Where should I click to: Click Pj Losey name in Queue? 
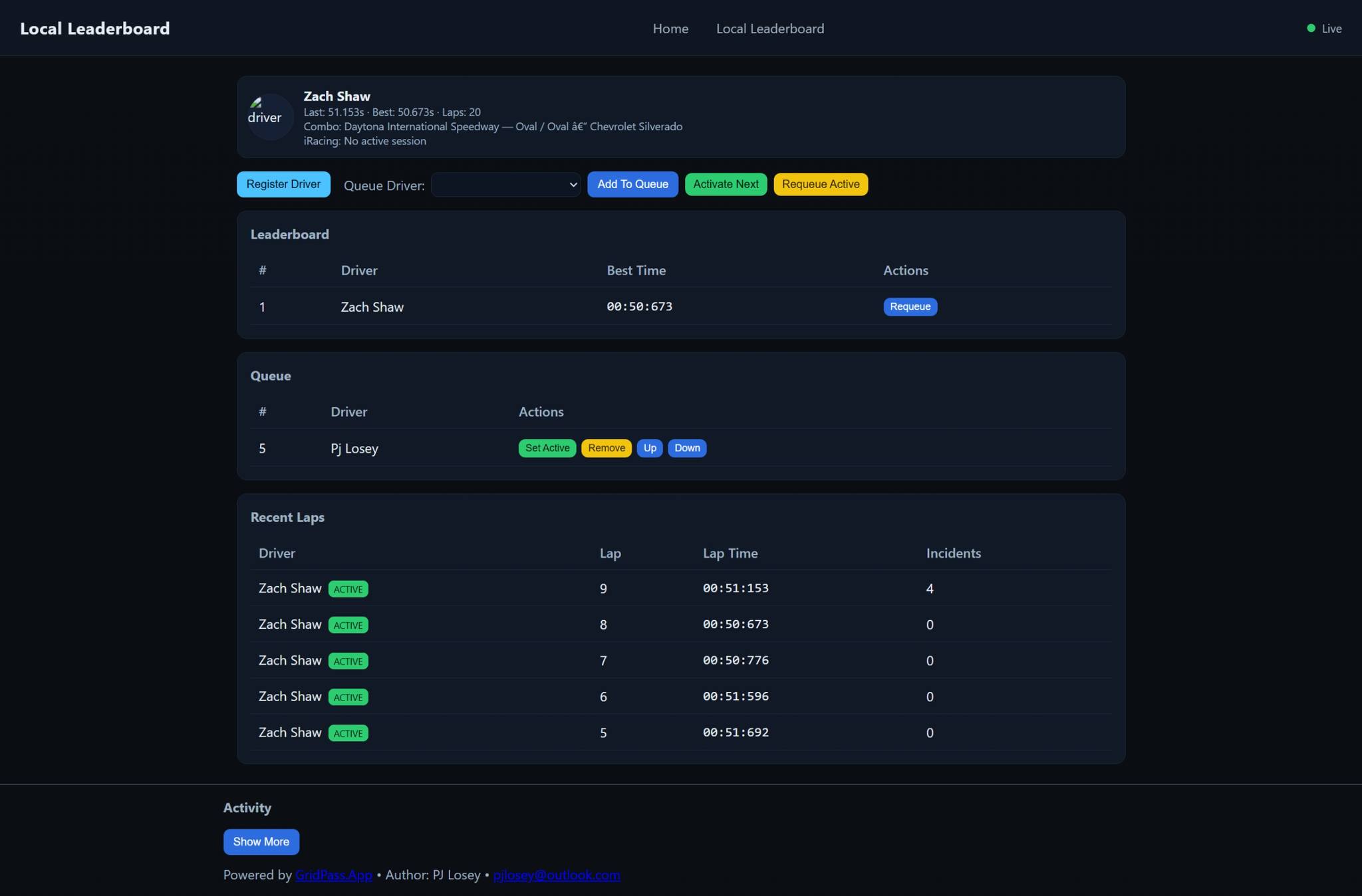click(x=354, y=449)
